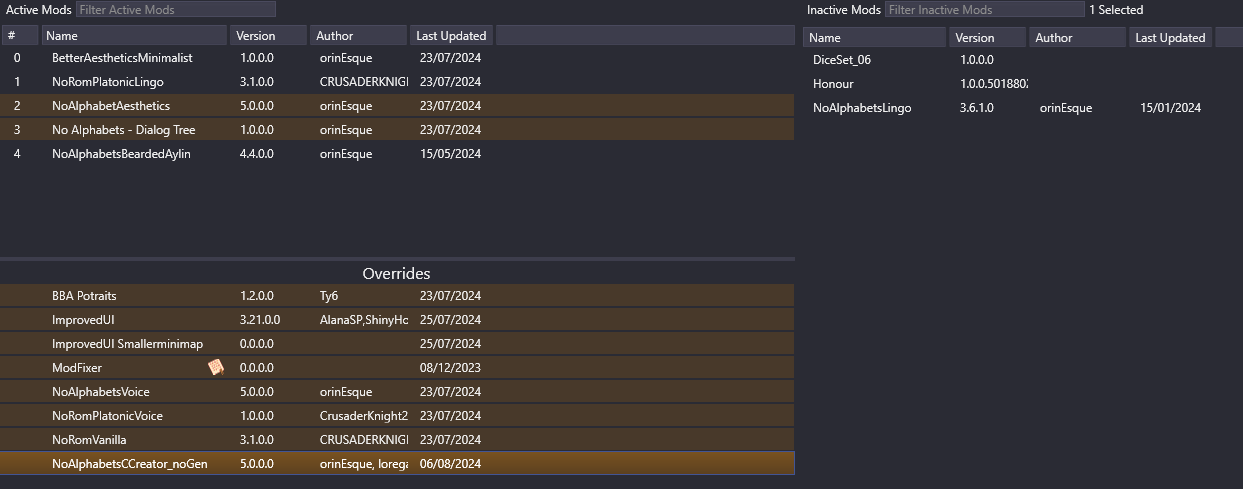Sort active mods by Author column header
Image resolution: width=1243 pixels, height=489 pixels.
358,36
